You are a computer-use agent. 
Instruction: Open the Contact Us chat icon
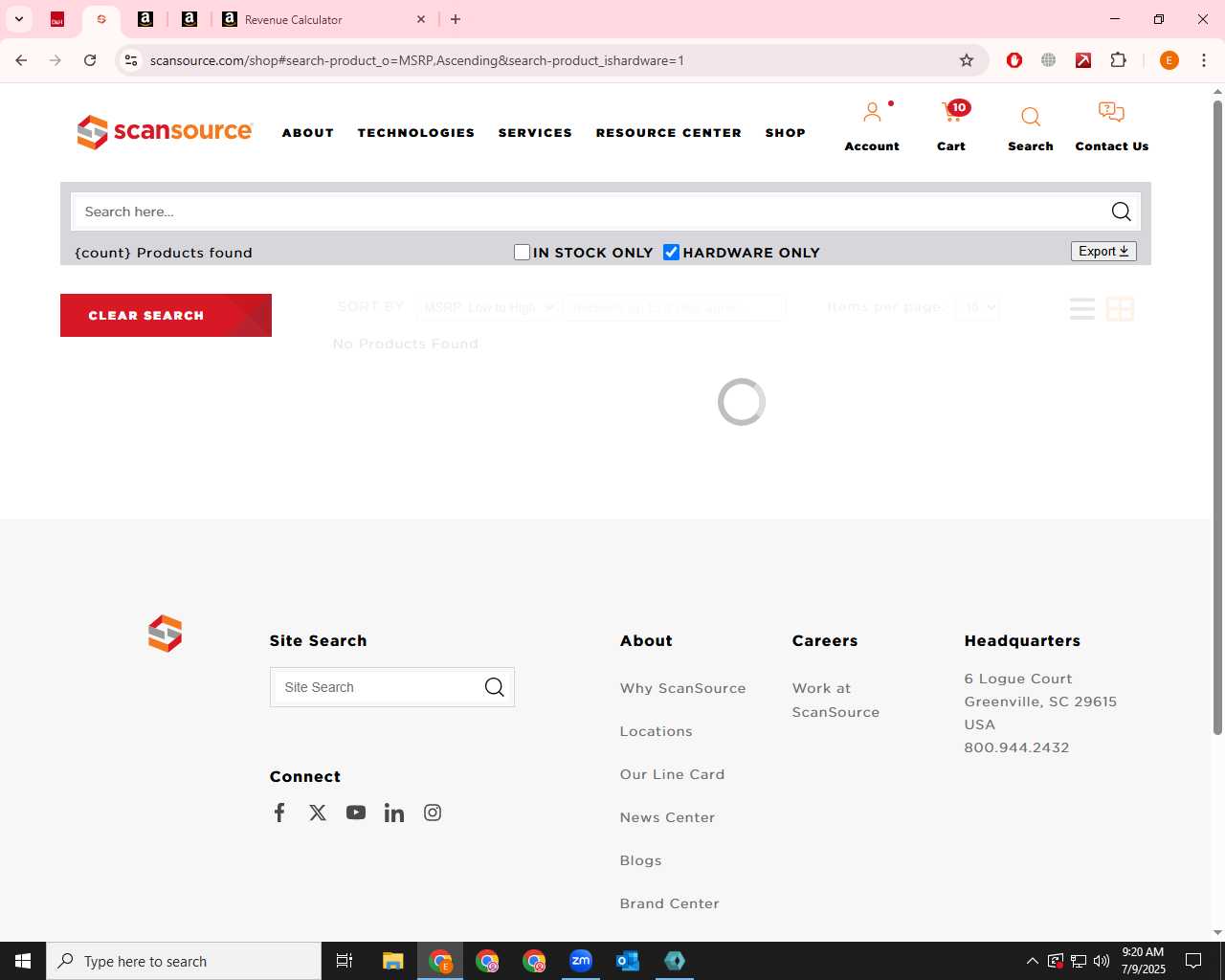tap(1111, 113)
